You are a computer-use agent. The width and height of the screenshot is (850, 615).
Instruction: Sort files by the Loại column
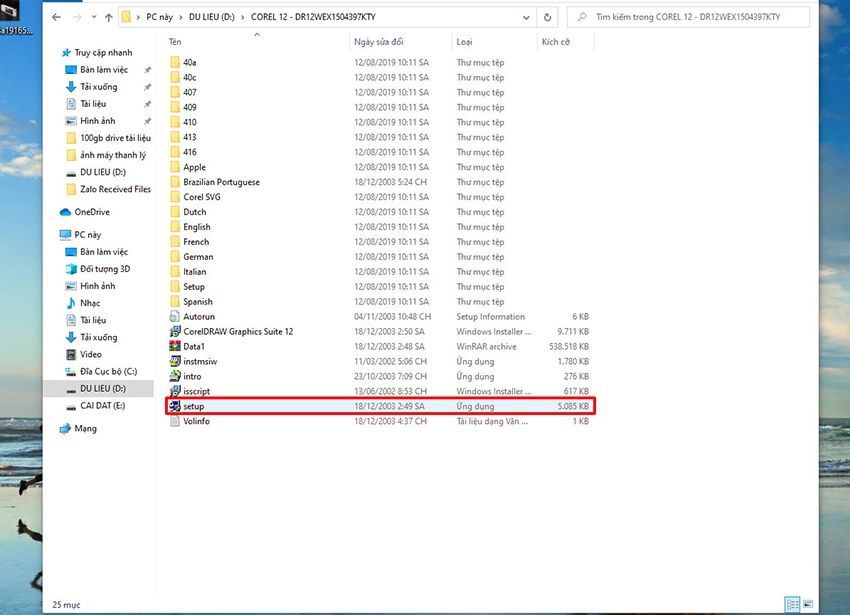point(464,42)
